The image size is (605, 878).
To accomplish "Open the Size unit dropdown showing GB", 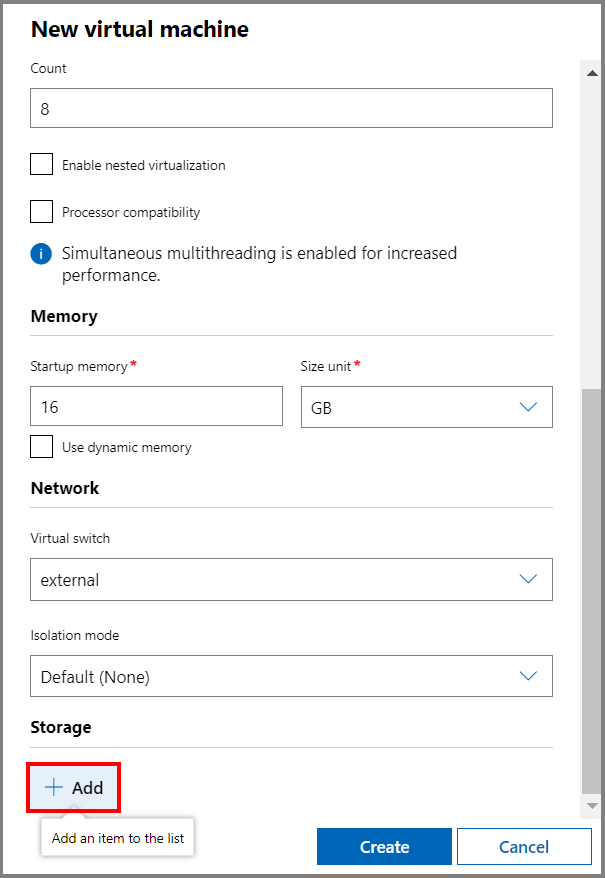I will (x=427, y=407).
